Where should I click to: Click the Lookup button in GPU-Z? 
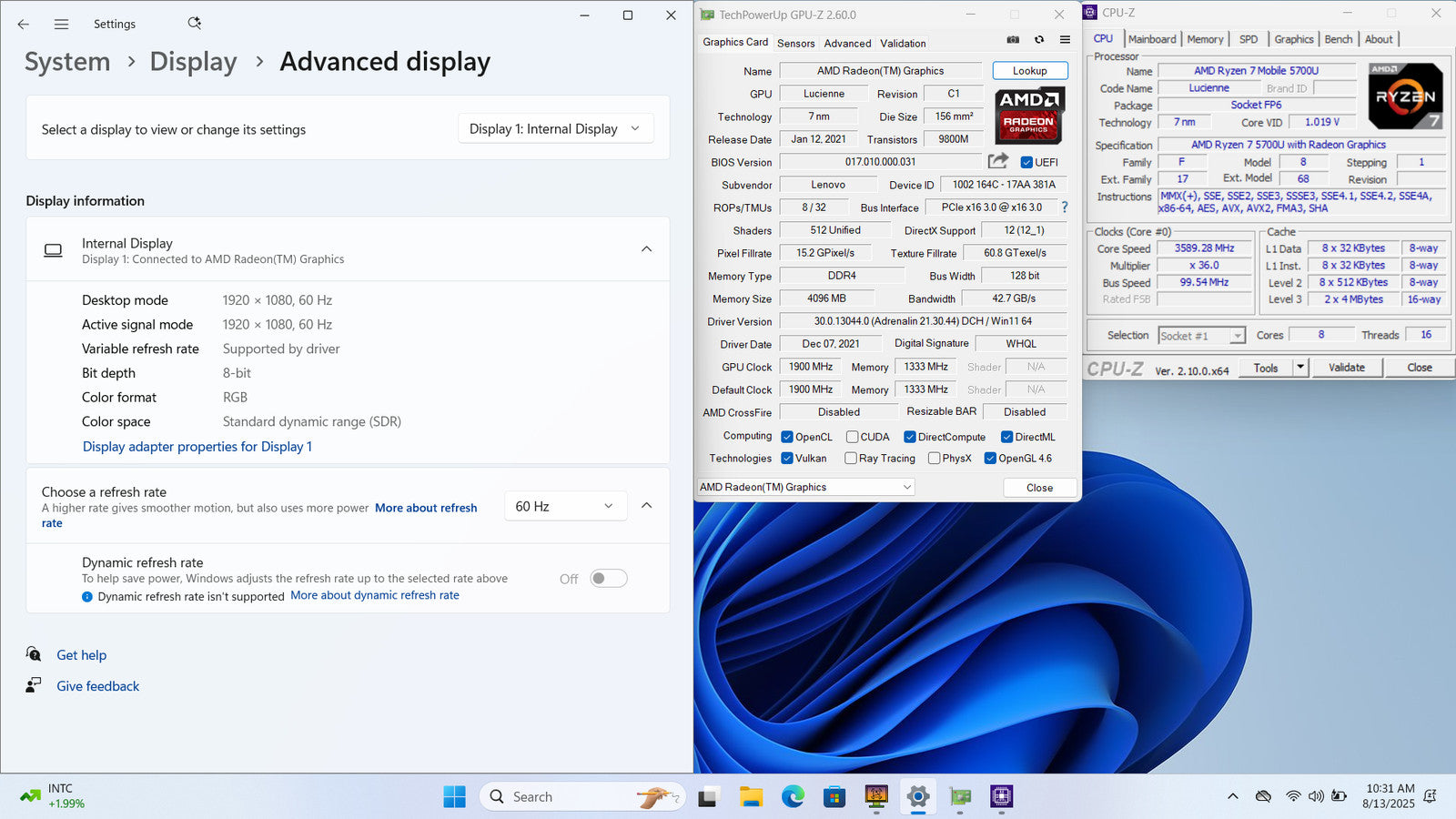click(1029, 71)
